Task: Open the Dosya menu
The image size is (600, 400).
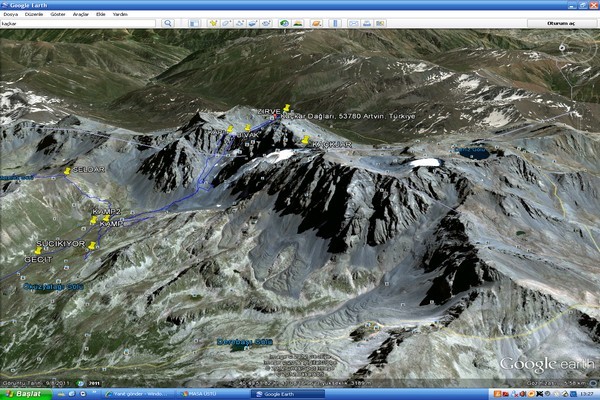Action: (10, 14)
